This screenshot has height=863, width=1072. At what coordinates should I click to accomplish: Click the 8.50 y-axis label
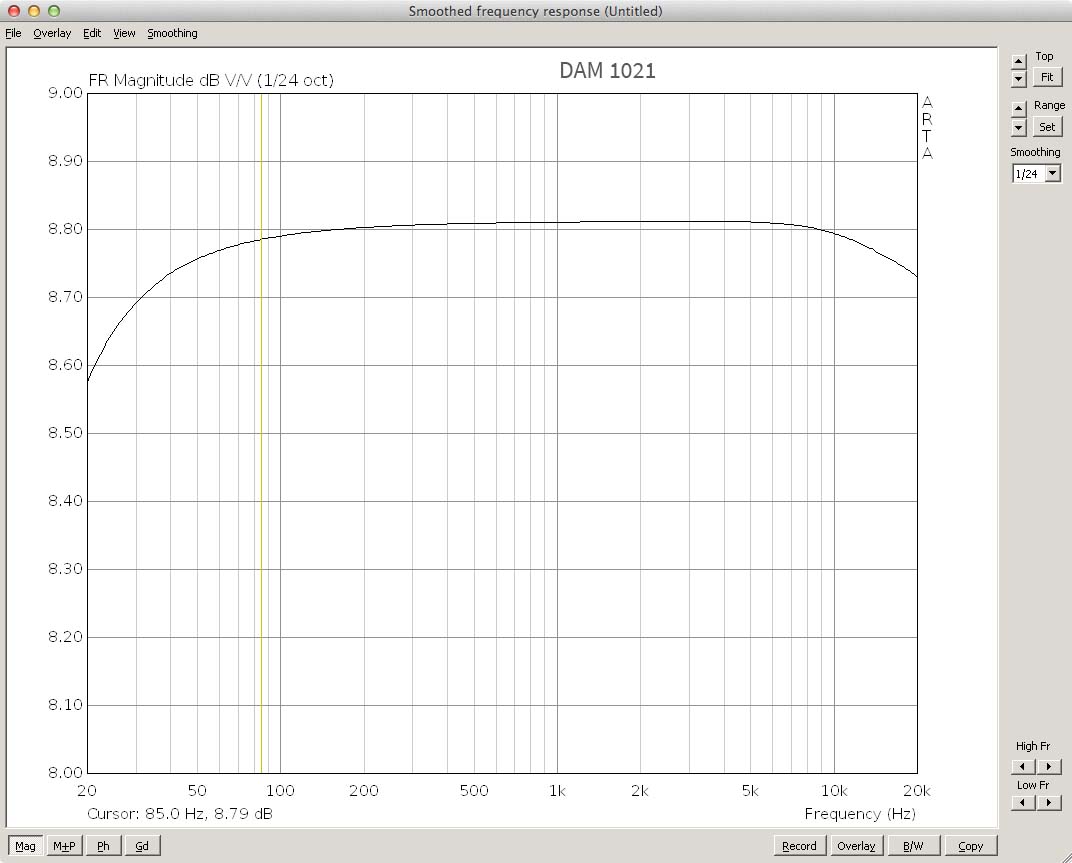click(x=65, y=433)
